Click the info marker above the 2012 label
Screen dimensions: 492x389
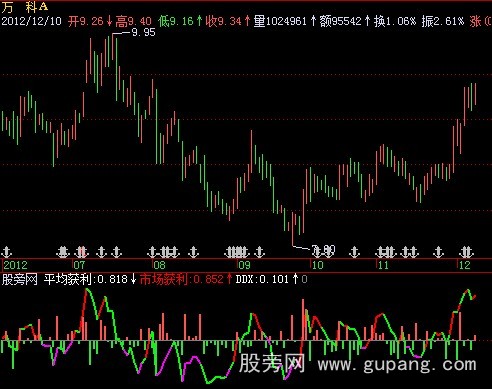pos(6,252)
